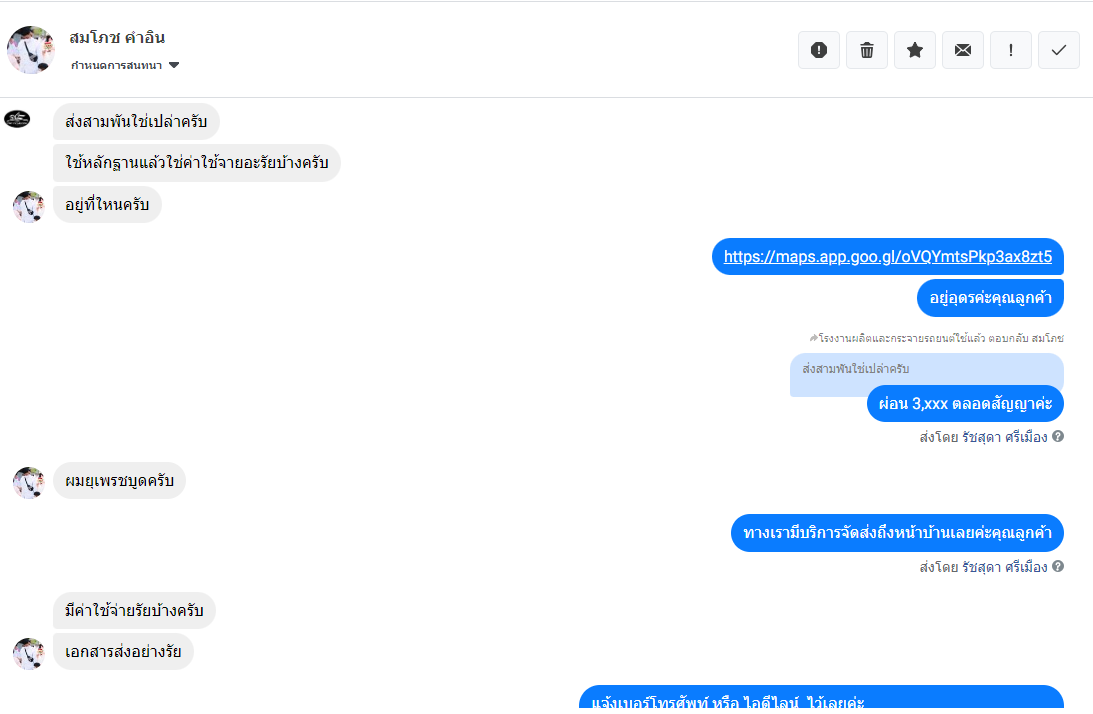Star this conversation as follow-up

[x=915, y=50]
